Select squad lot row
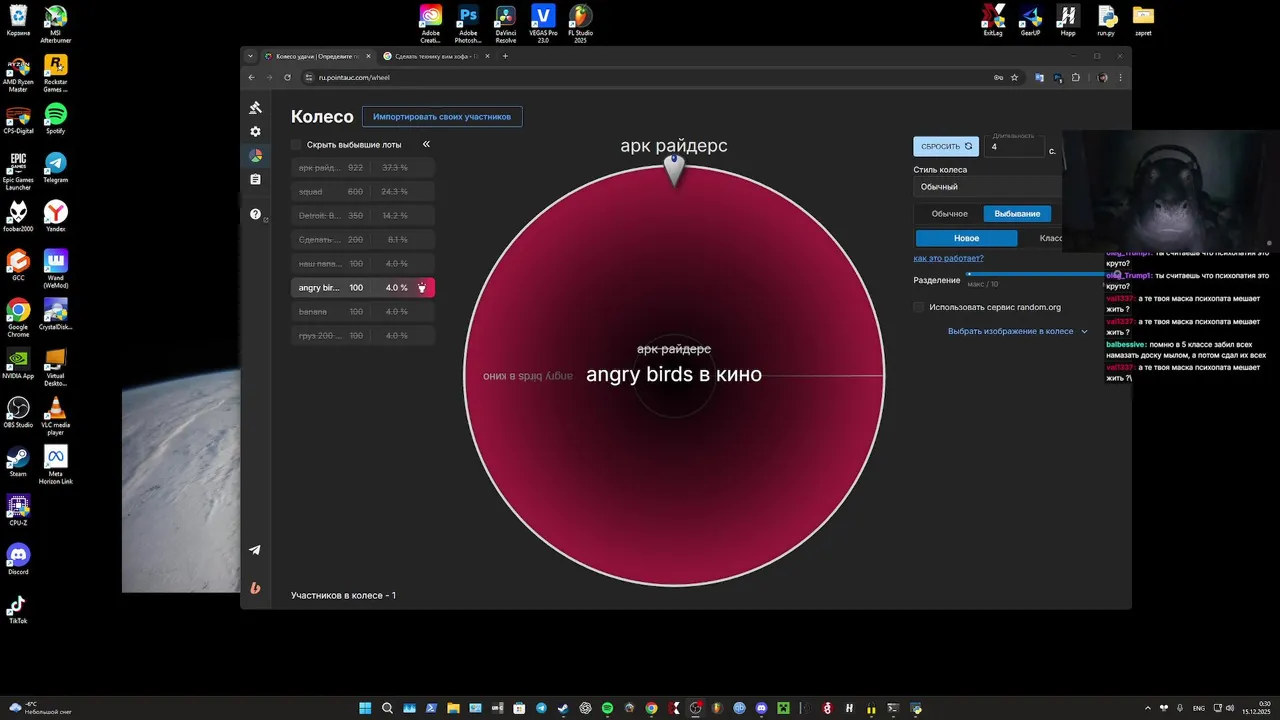Viewport: 1280px width, 720px height. tap(363, 191)
